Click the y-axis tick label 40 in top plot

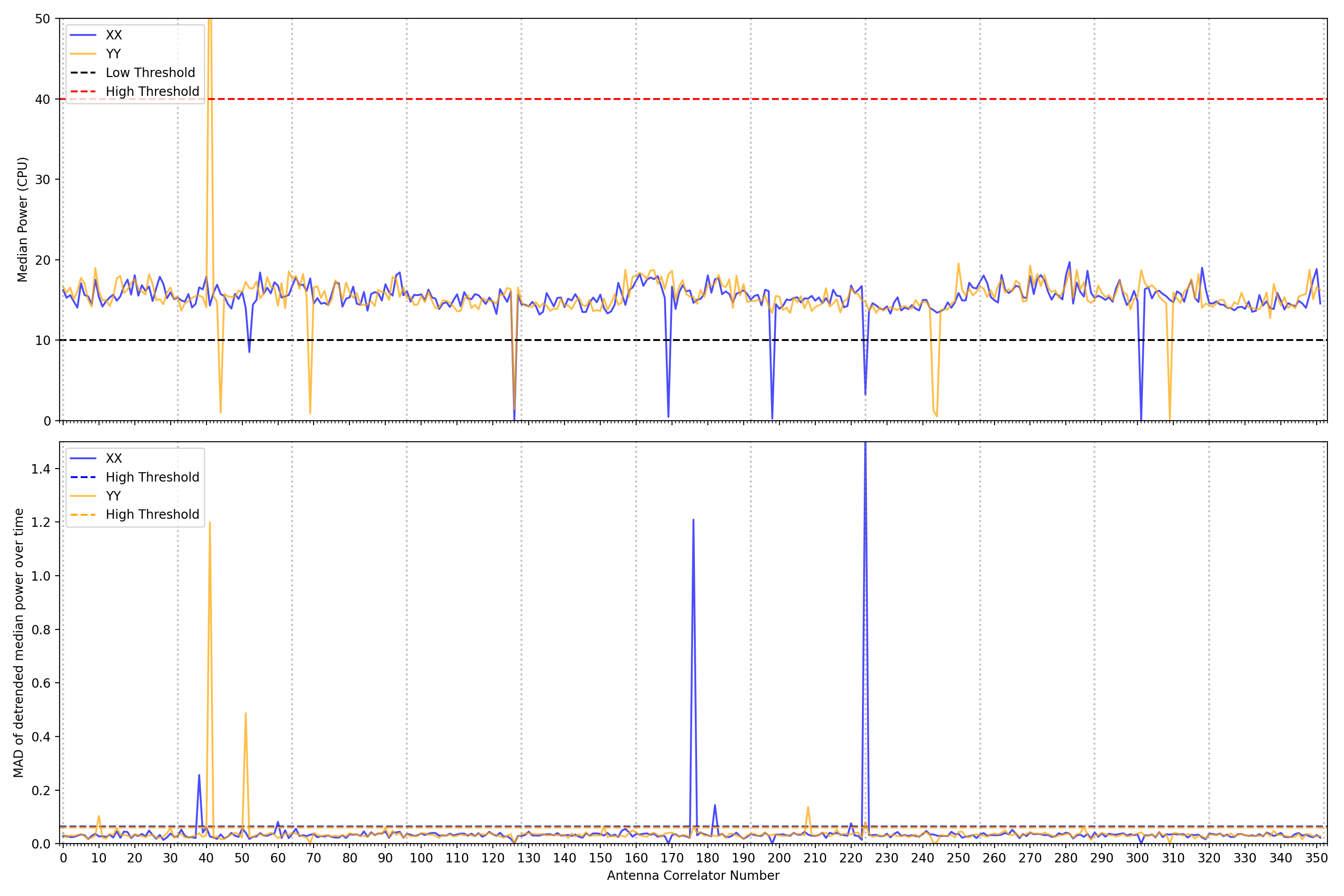tap(42, 99)
